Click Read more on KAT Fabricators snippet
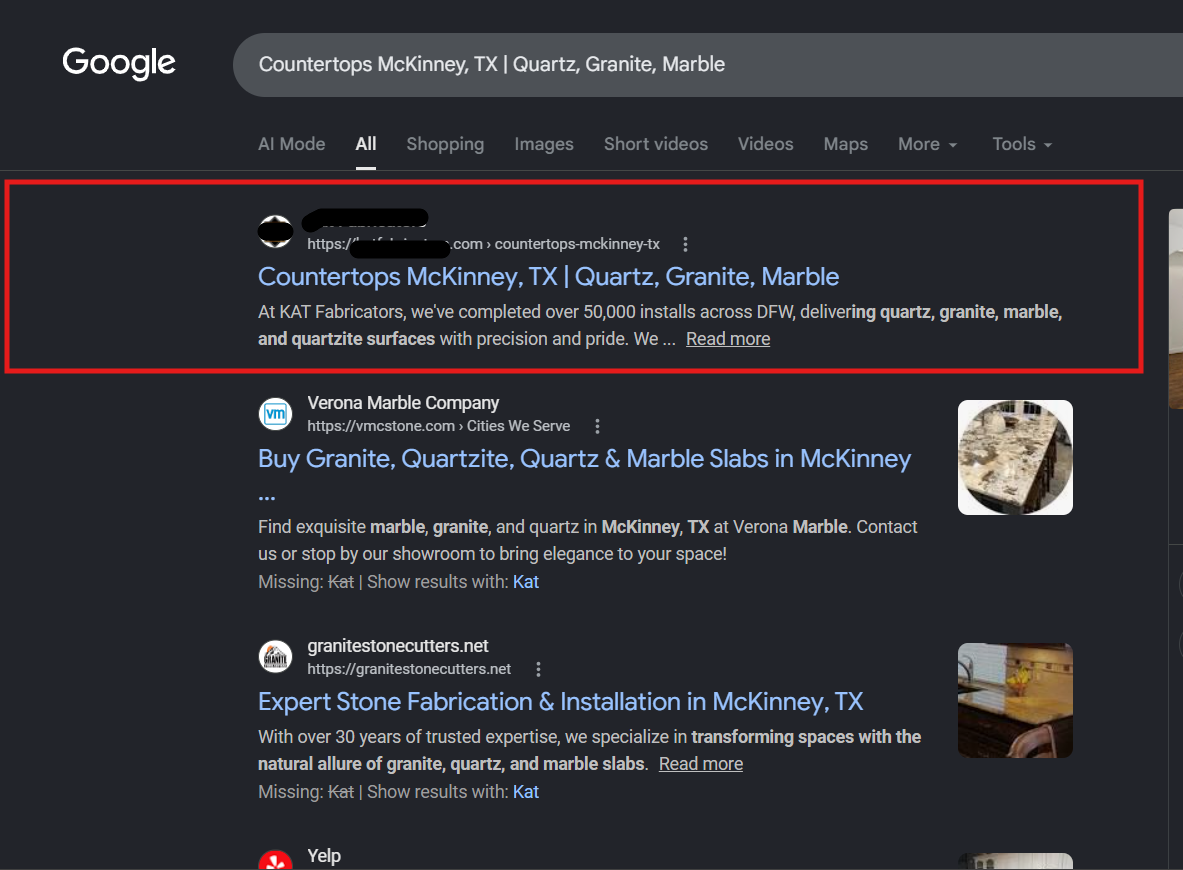This screenshot has height=870, width=1183. pyautogui.click(x=728, y=340)
